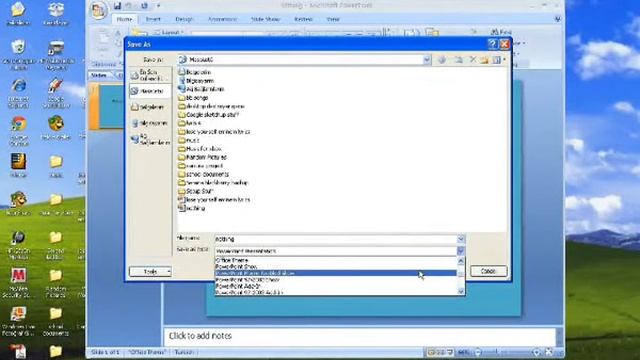Click the 'Click to add notes' pane

pos(359,336)
